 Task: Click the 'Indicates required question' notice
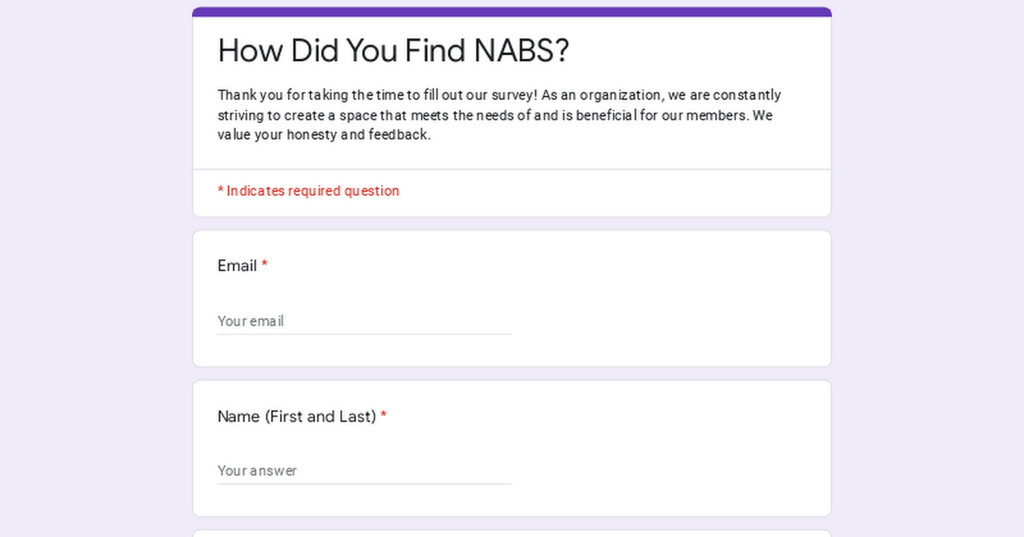(x=308, y=191)
